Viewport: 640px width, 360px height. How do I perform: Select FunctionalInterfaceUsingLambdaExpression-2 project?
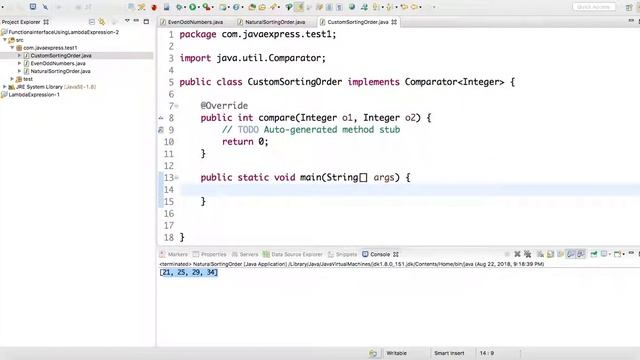click(63, 32)
